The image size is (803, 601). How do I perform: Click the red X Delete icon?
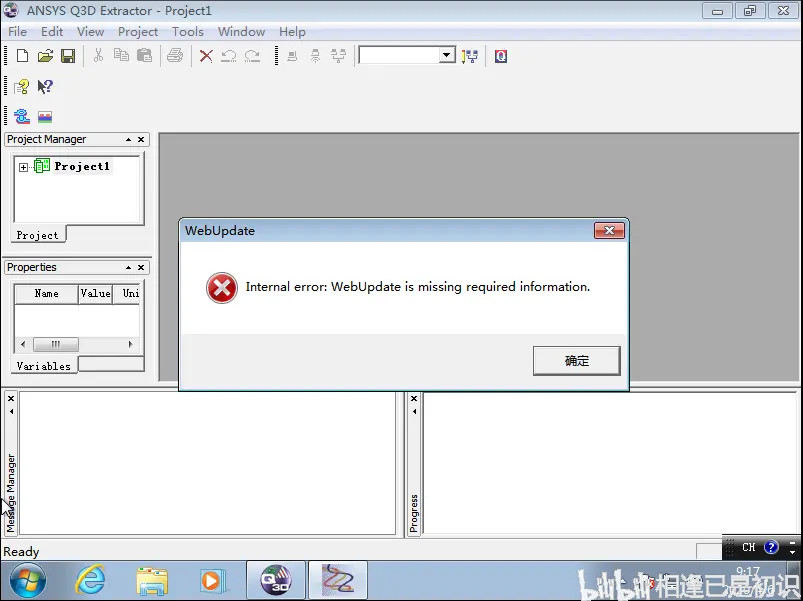tap(206, 55)
